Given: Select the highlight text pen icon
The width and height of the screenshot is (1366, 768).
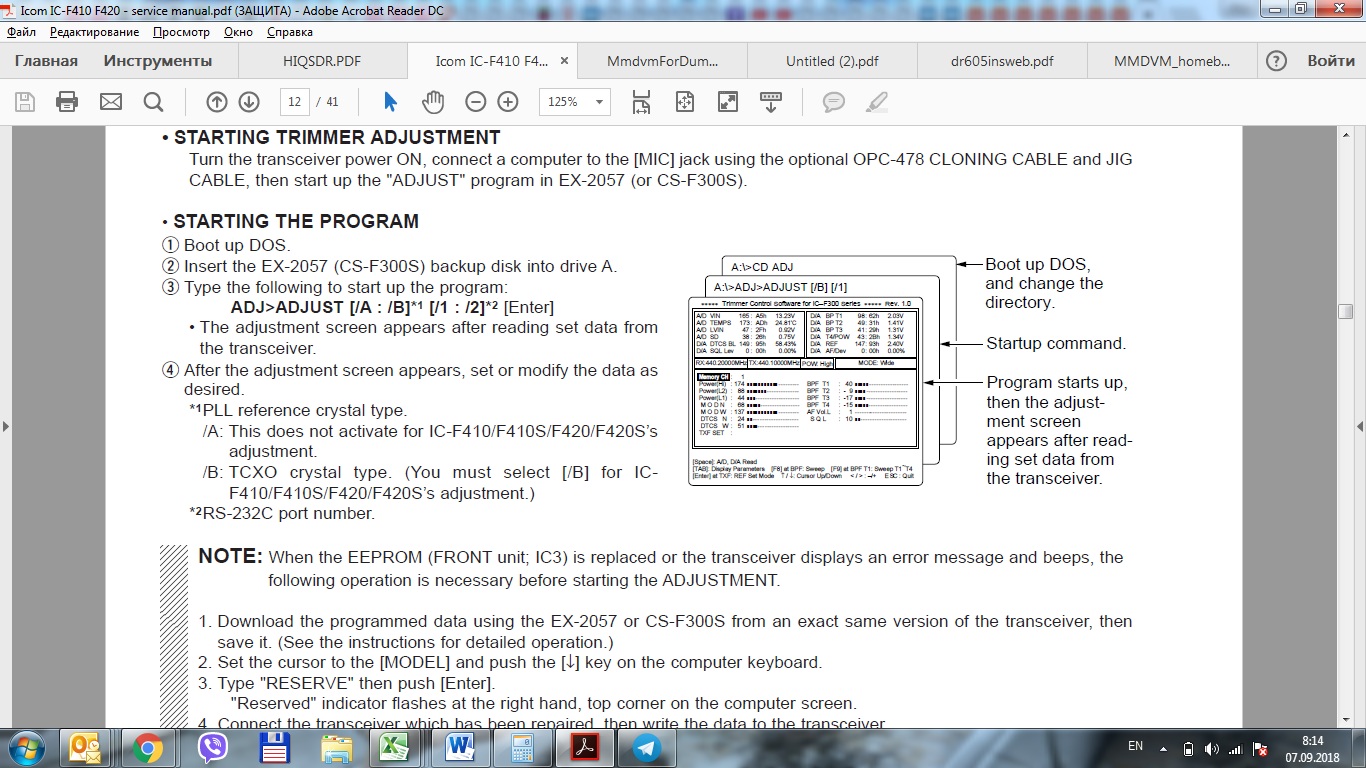Looking at the screenshot, I should [877, 102].
